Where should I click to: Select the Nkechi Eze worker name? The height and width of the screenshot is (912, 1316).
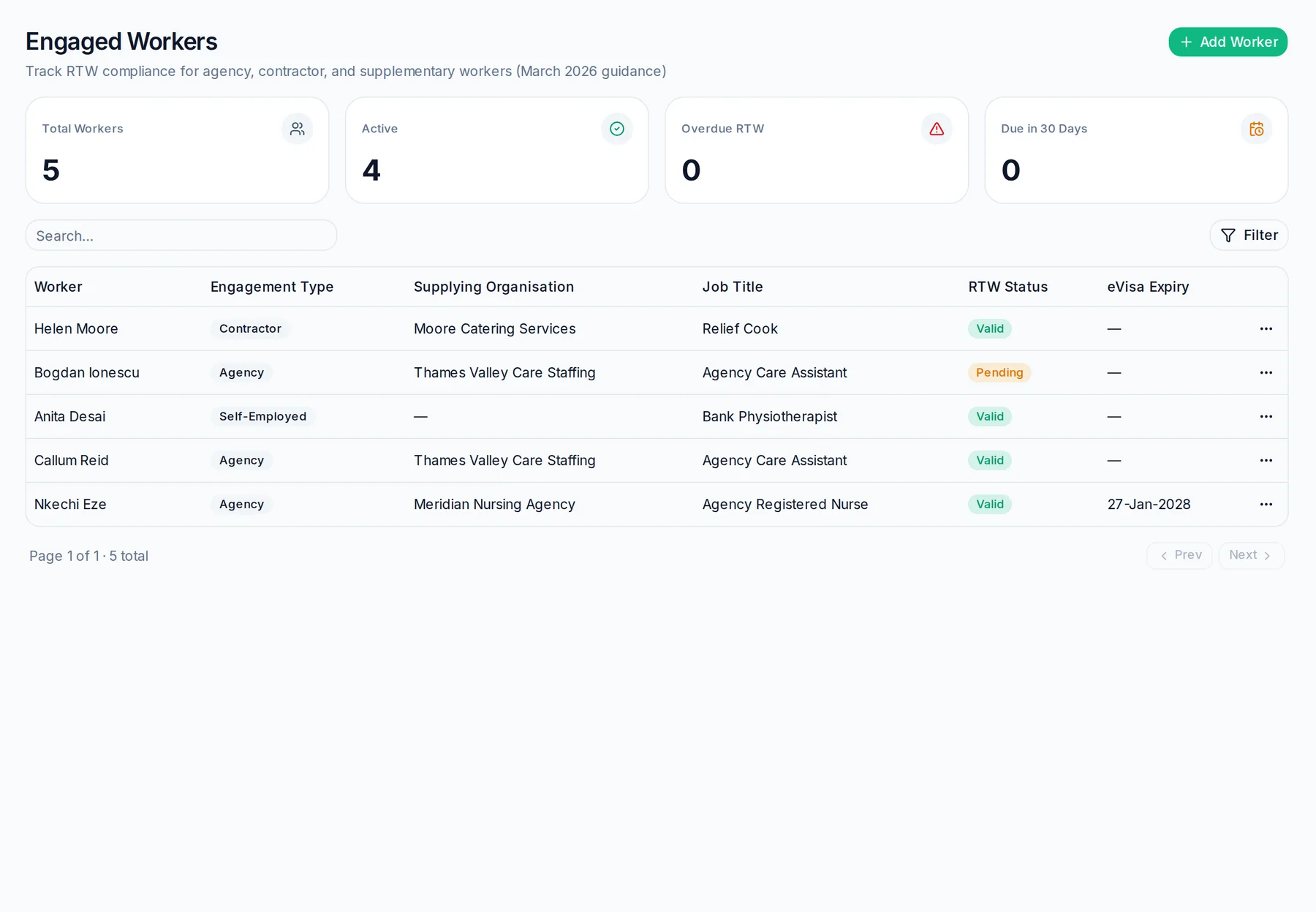pyautogui.click(x=70, y=504)
